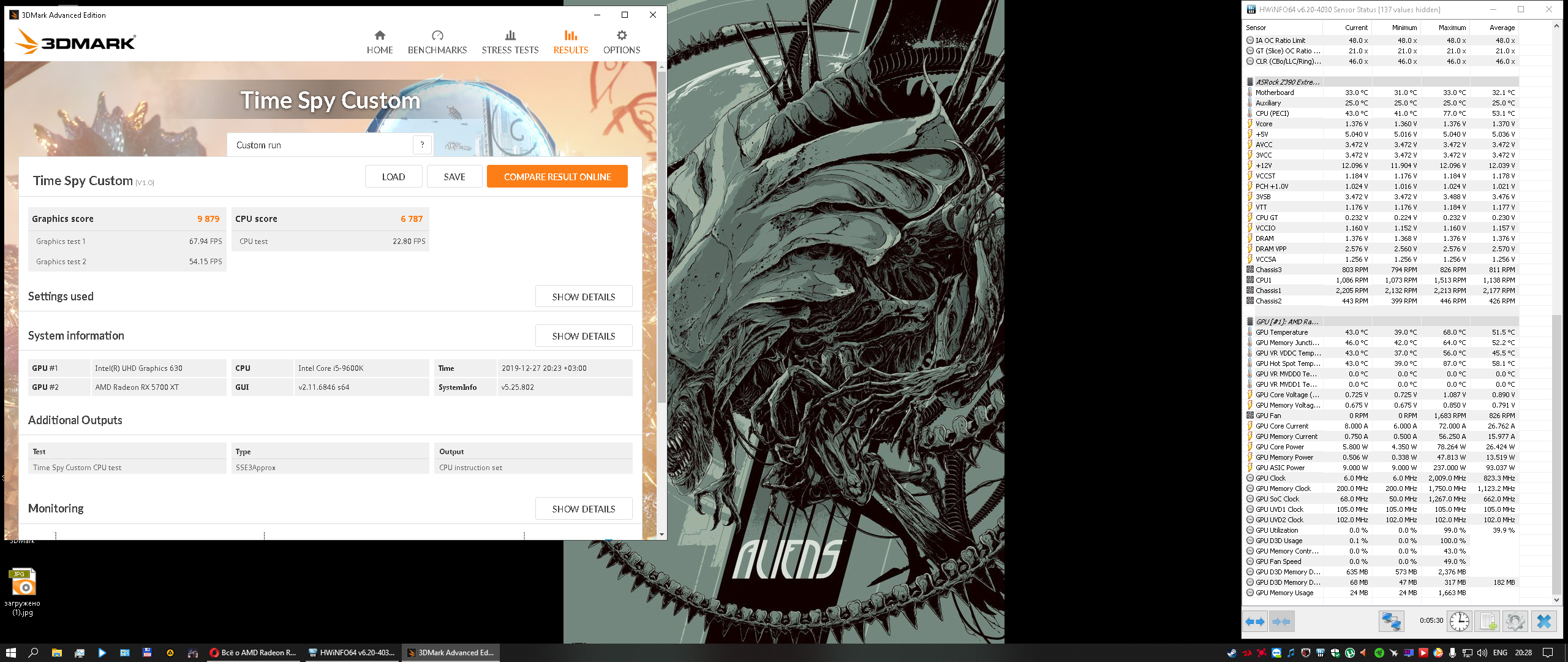Click the SAVE result button

[454, 177]
